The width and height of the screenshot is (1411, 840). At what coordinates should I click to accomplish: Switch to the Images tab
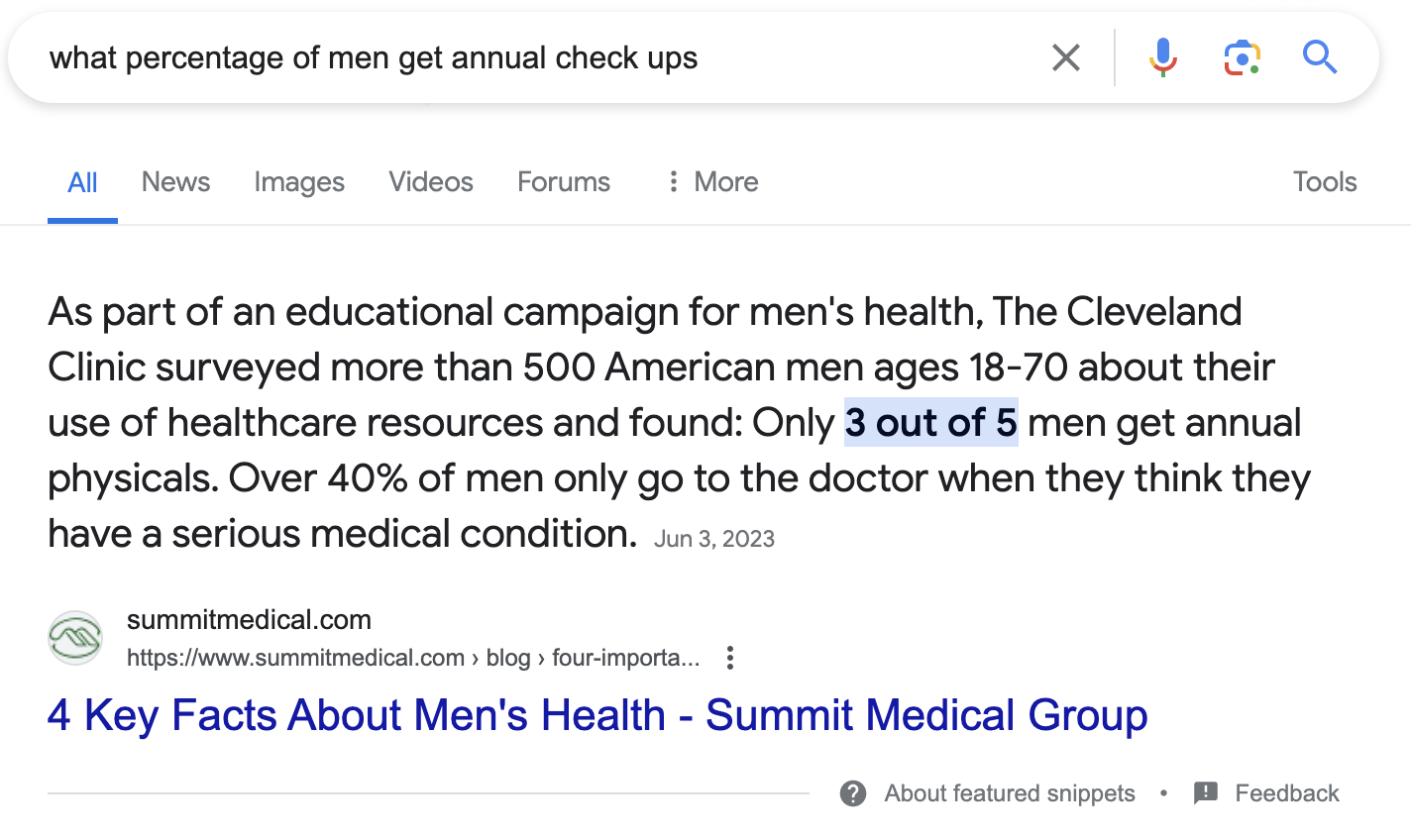[x=299, y=182]
